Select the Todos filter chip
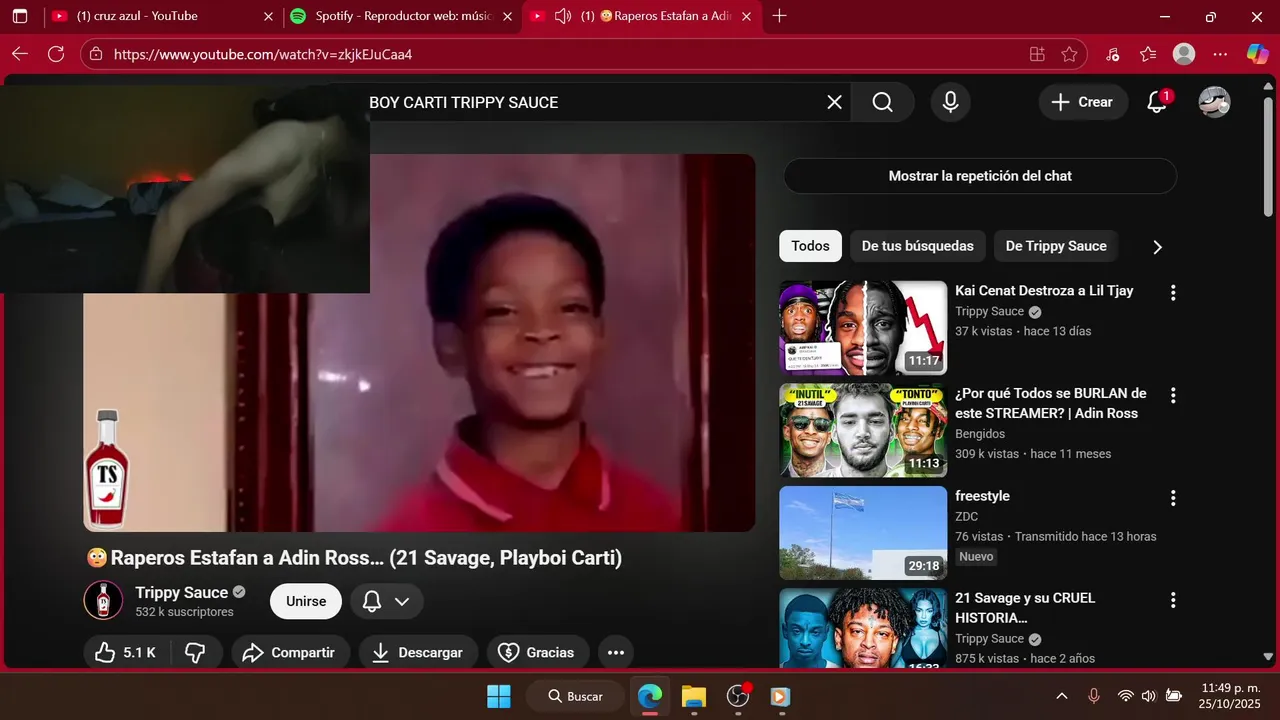 (810, 246)
